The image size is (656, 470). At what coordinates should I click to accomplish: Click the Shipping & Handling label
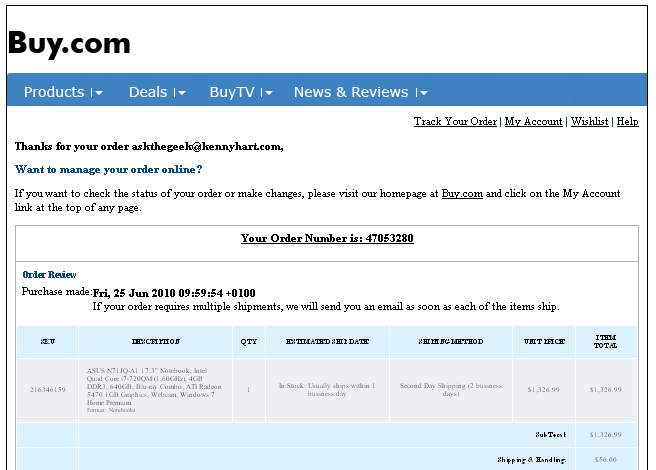point(532,460)
